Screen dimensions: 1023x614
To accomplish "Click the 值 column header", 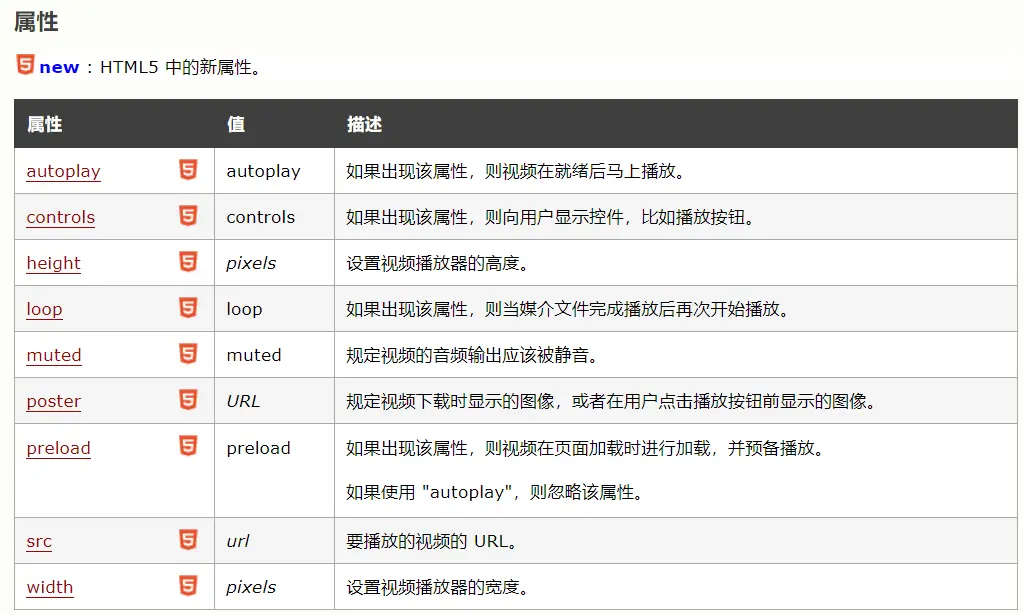I will coord(236,124).
